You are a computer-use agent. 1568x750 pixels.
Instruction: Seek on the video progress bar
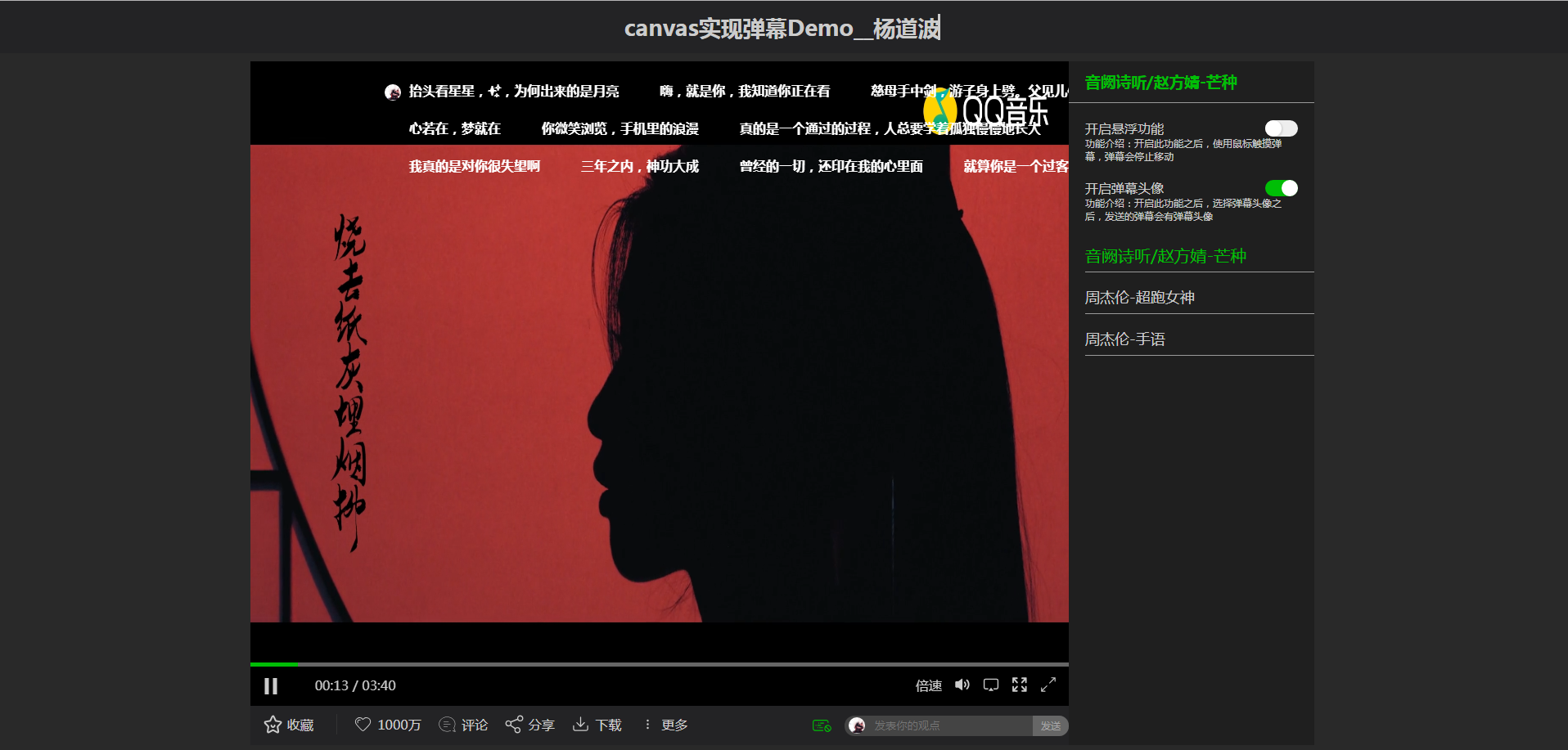pos(660,664)
